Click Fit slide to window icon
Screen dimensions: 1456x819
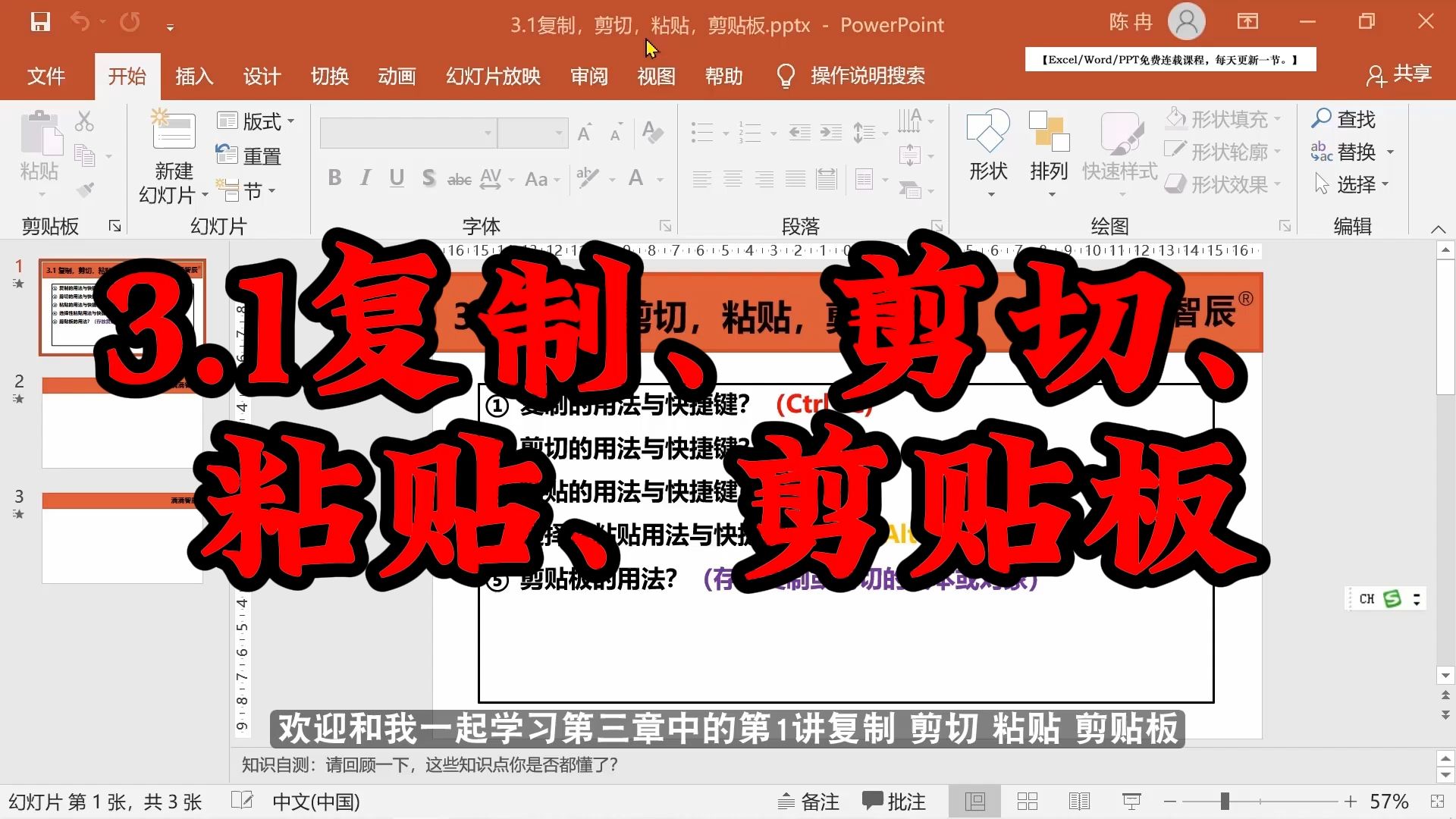tap(1437, 802)
